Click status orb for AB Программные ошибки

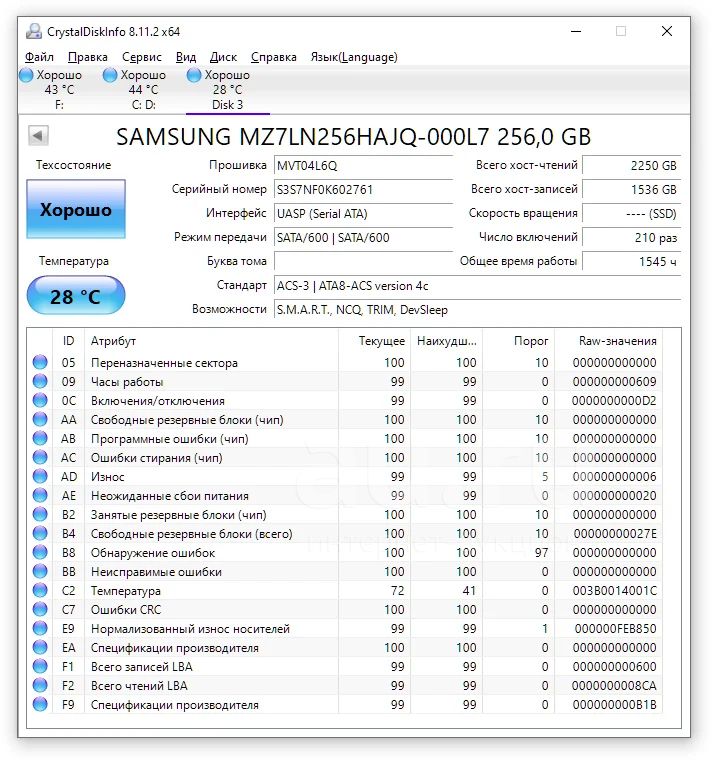point(40,438)
